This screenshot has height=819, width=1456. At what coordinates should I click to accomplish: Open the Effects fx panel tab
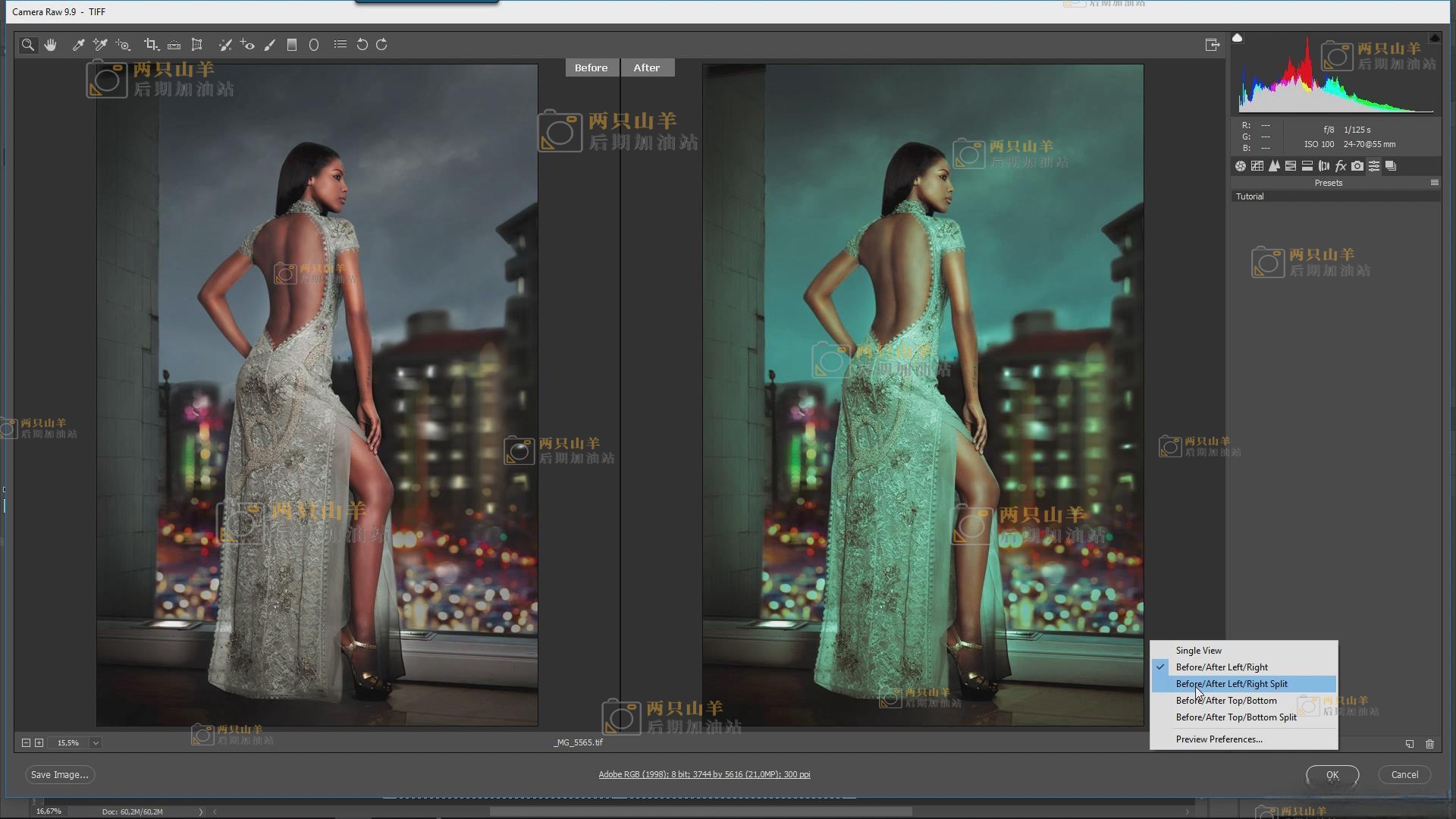[1341, 166]
